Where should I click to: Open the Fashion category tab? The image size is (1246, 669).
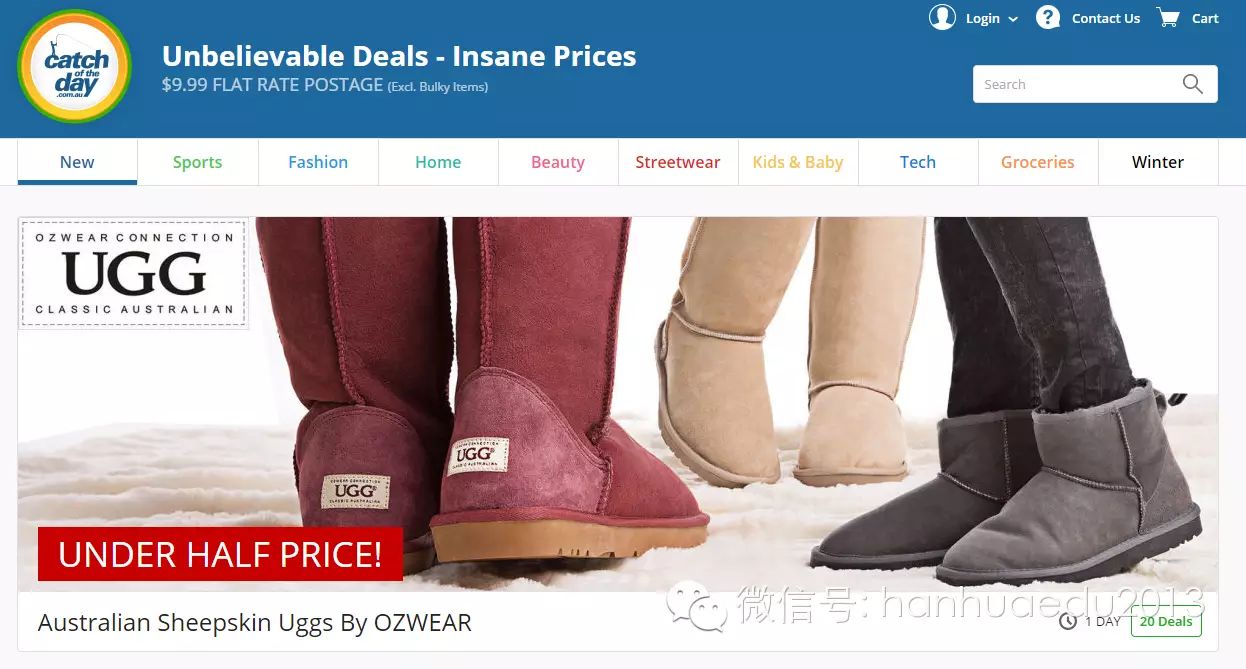coord(318,162)
